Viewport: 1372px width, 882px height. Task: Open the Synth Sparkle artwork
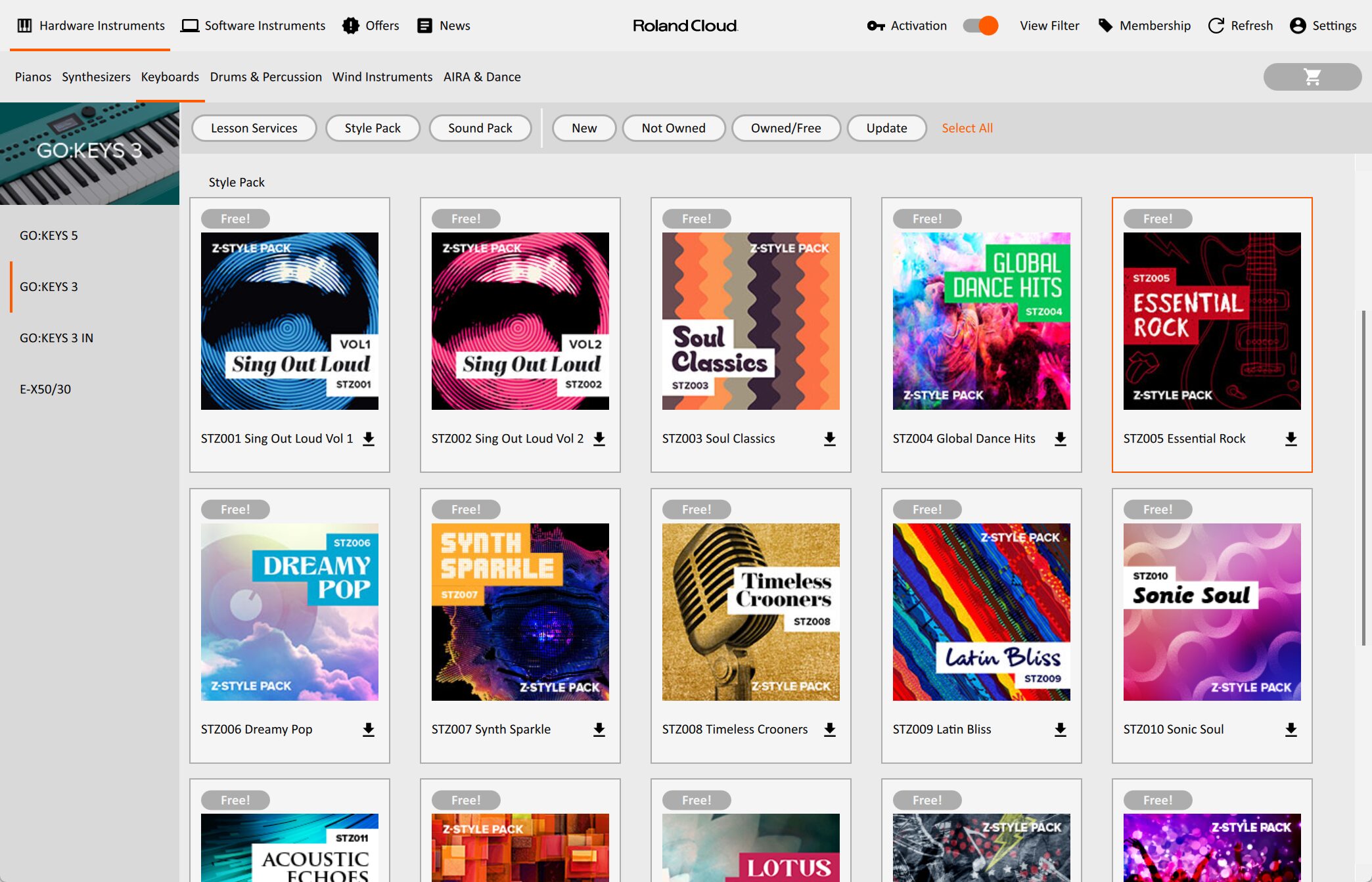pos(520,612)
